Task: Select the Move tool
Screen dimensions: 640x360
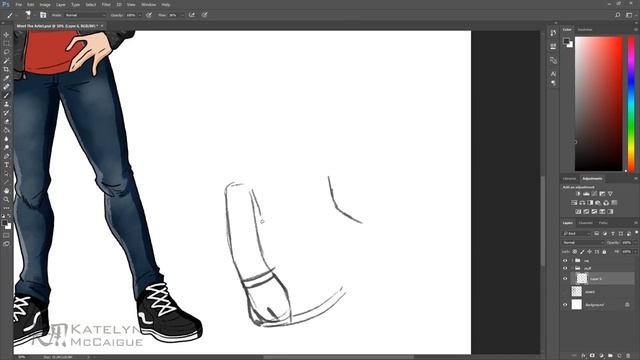Action: (x=6, y=35)
